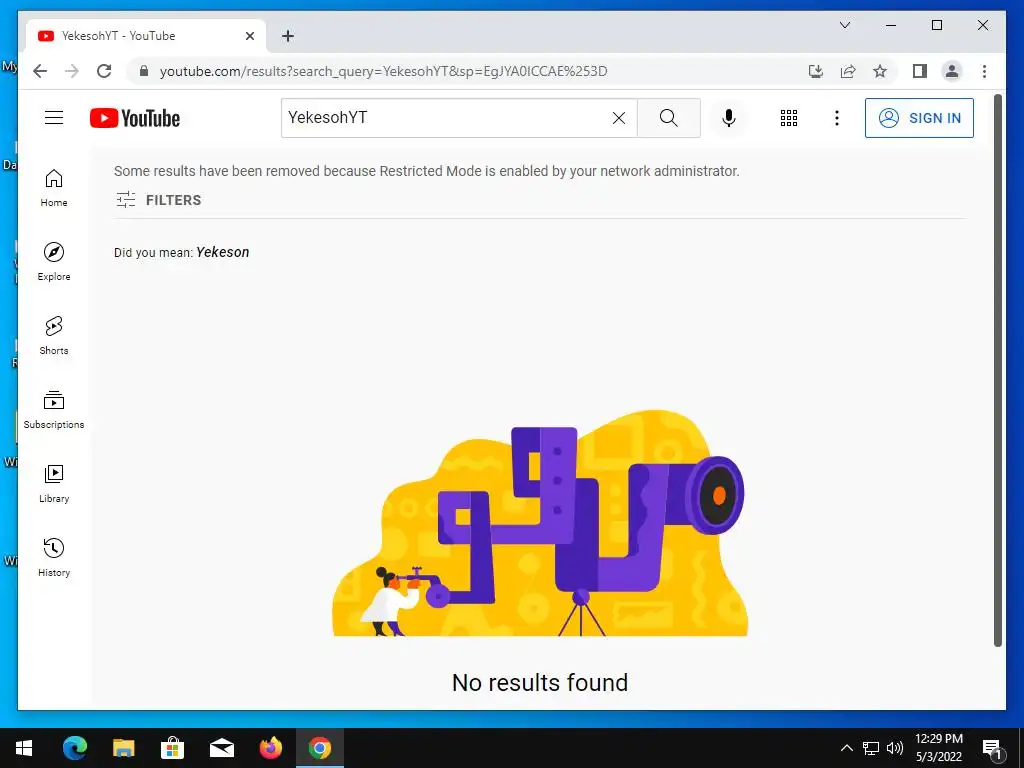Screen dimensions: 1024x768
Task: Open the YouTube hamburger guide menu
Action: point(54,118)
